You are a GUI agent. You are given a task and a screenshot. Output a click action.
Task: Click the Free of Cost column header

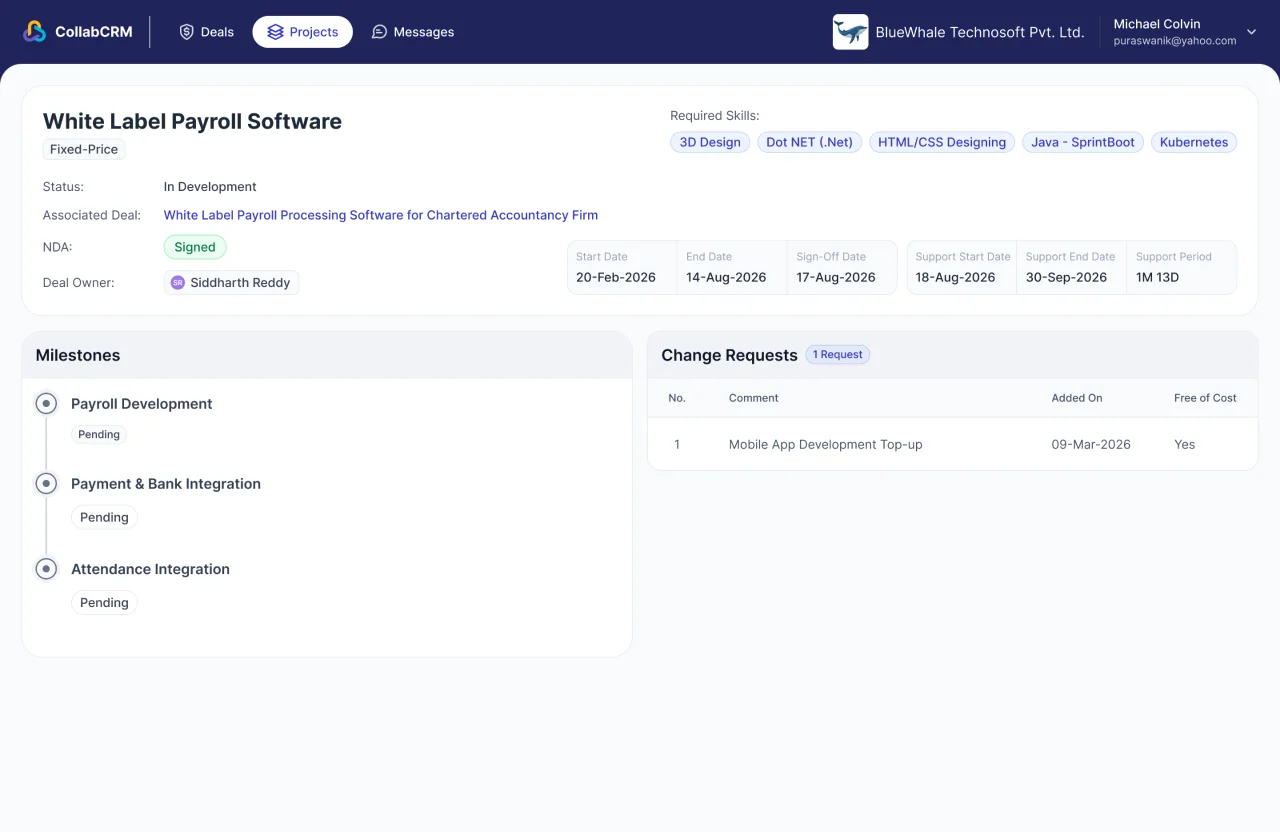pos(1205,398)
